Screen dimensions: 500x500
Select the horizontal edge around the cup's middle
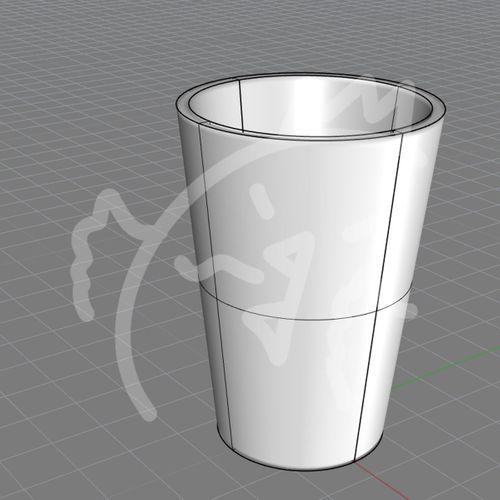tap(300, 317)
